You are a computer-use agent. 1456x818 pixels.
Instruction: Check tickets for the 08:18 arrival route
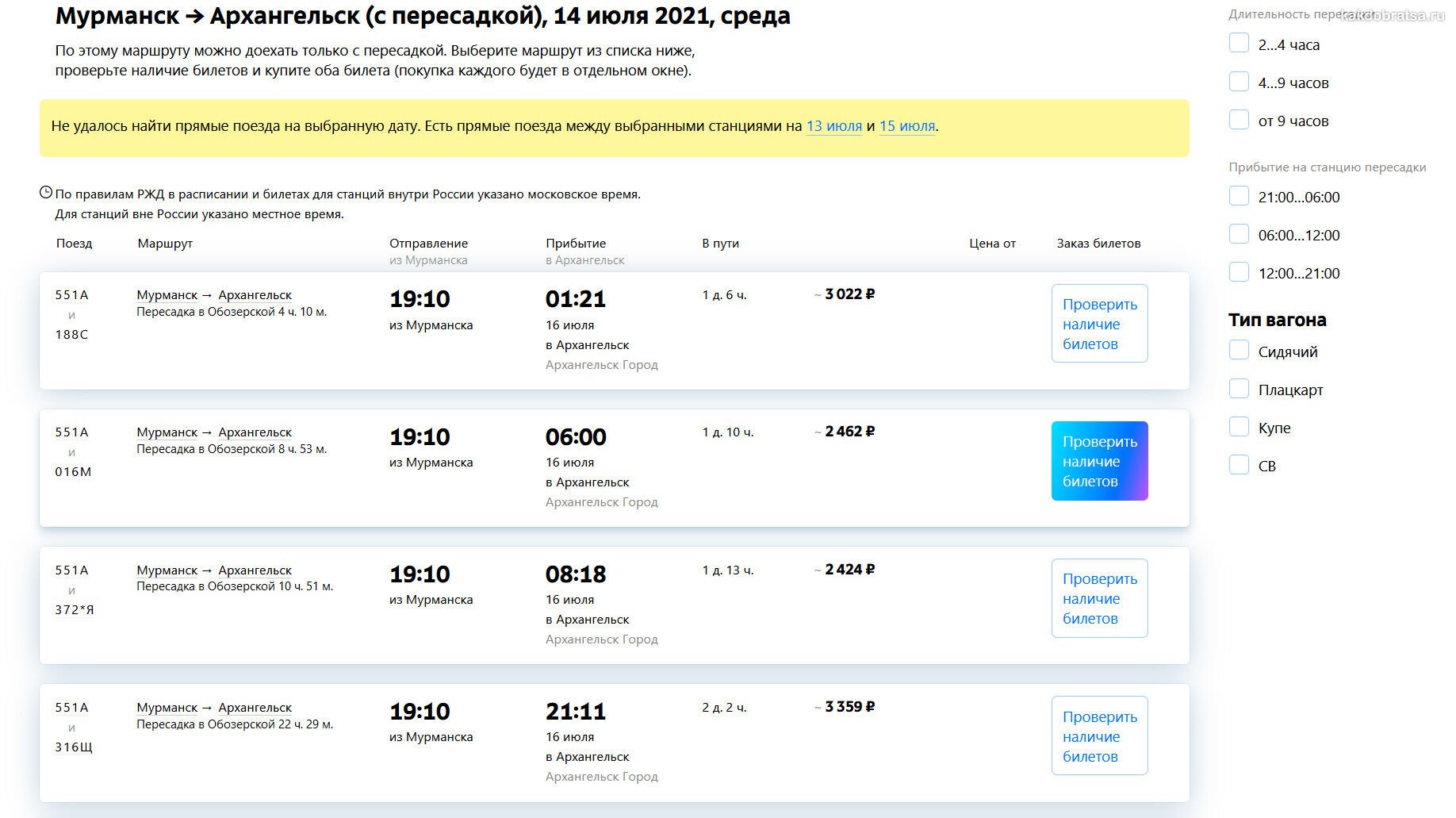[x=1099, y=598]
